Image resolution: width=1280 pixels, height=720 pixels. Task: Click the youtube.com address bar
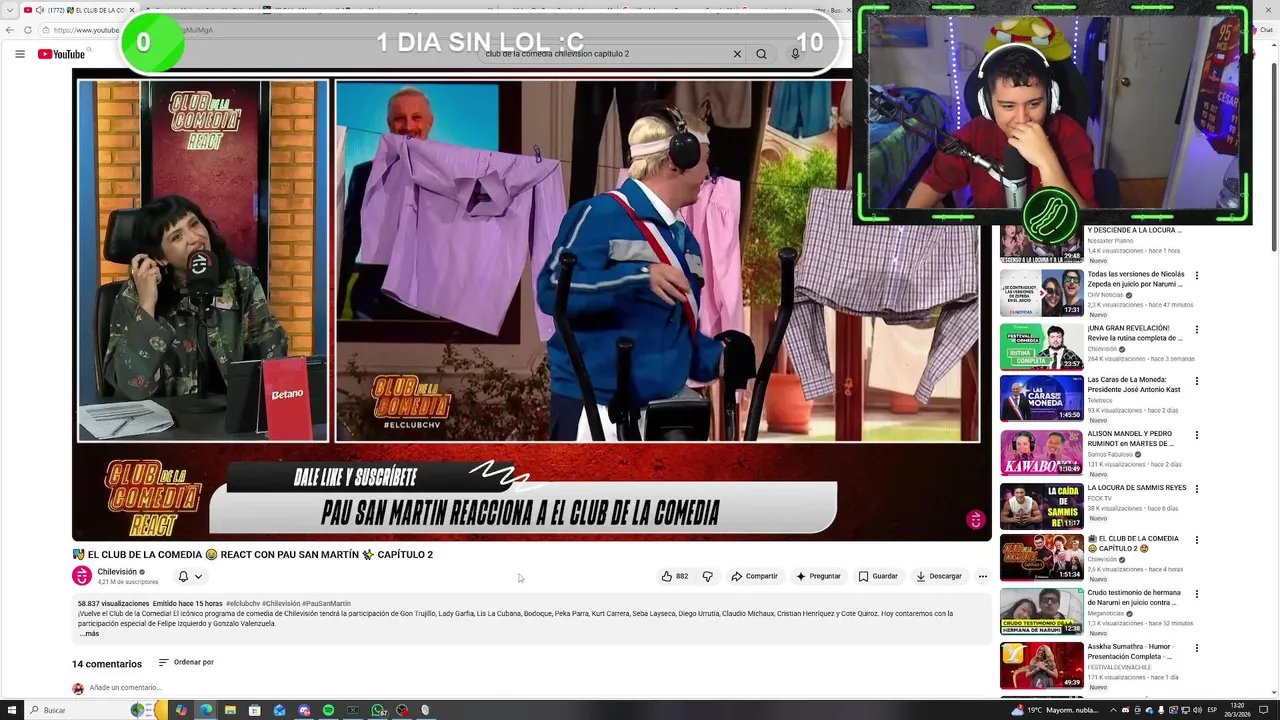(85, 30)
